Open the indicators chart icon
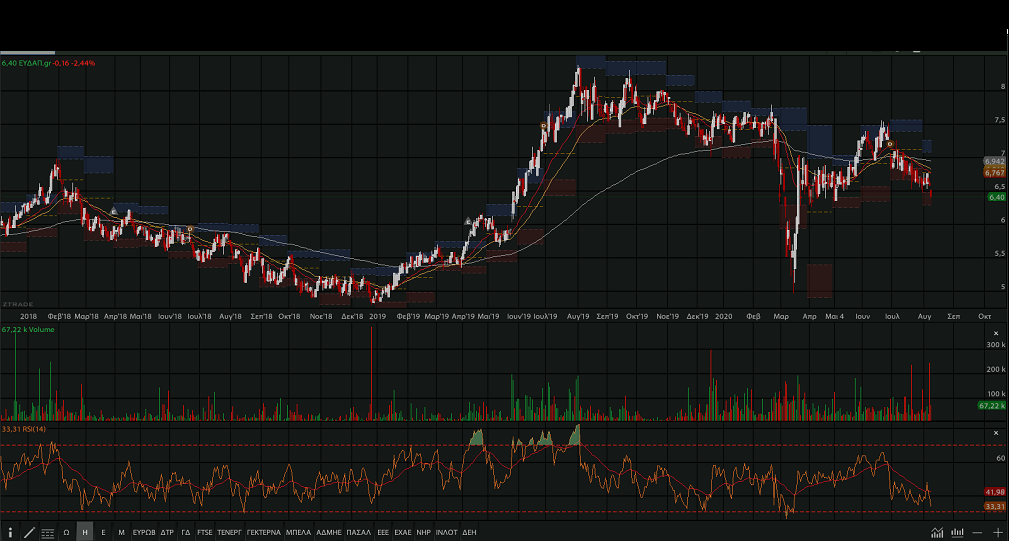The height and width of the screenshot is (541, 1009). pos(936,532)
